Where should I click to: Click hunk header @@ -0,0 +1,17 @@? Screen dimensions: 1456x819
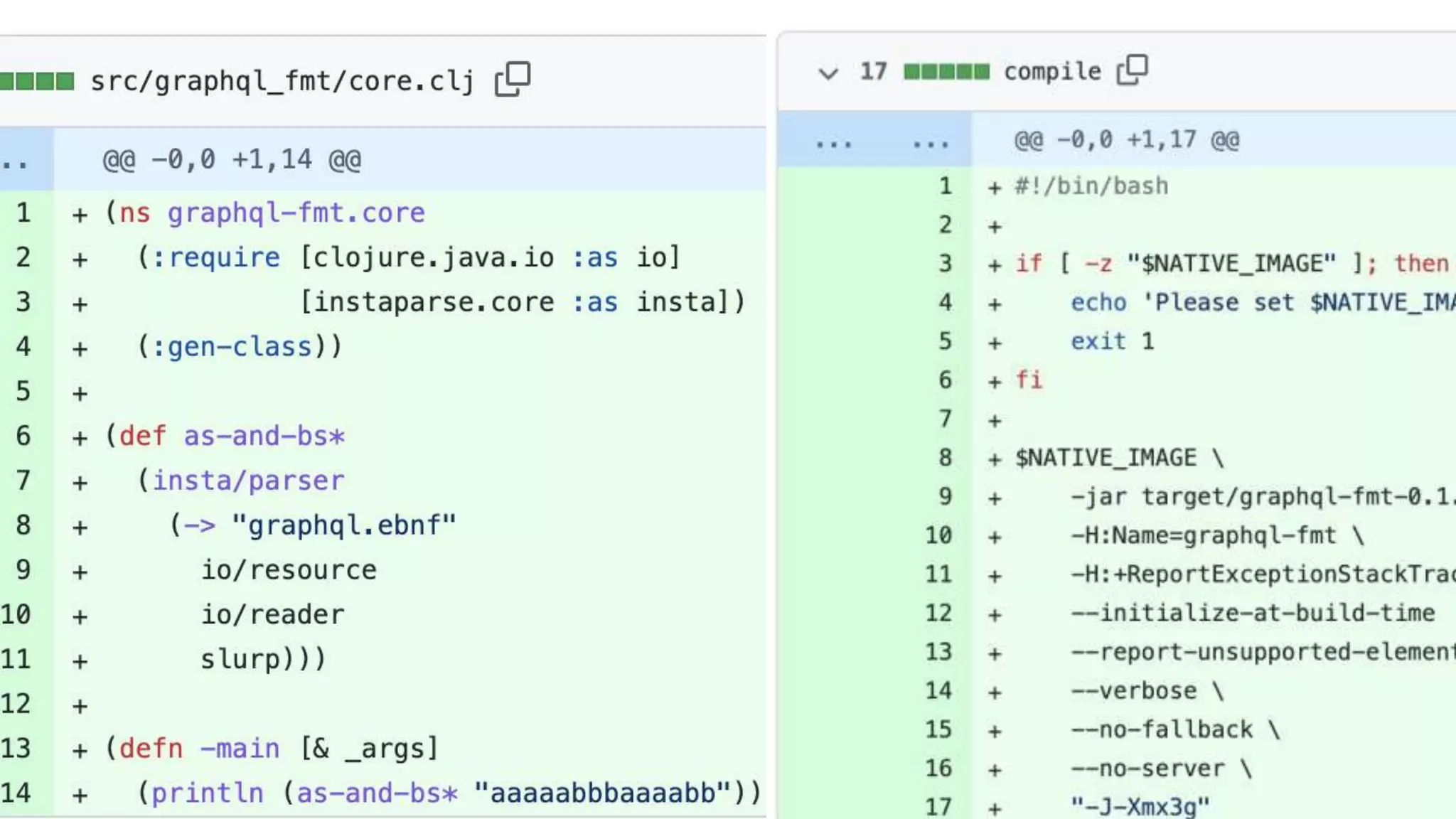coord(1126,139)
